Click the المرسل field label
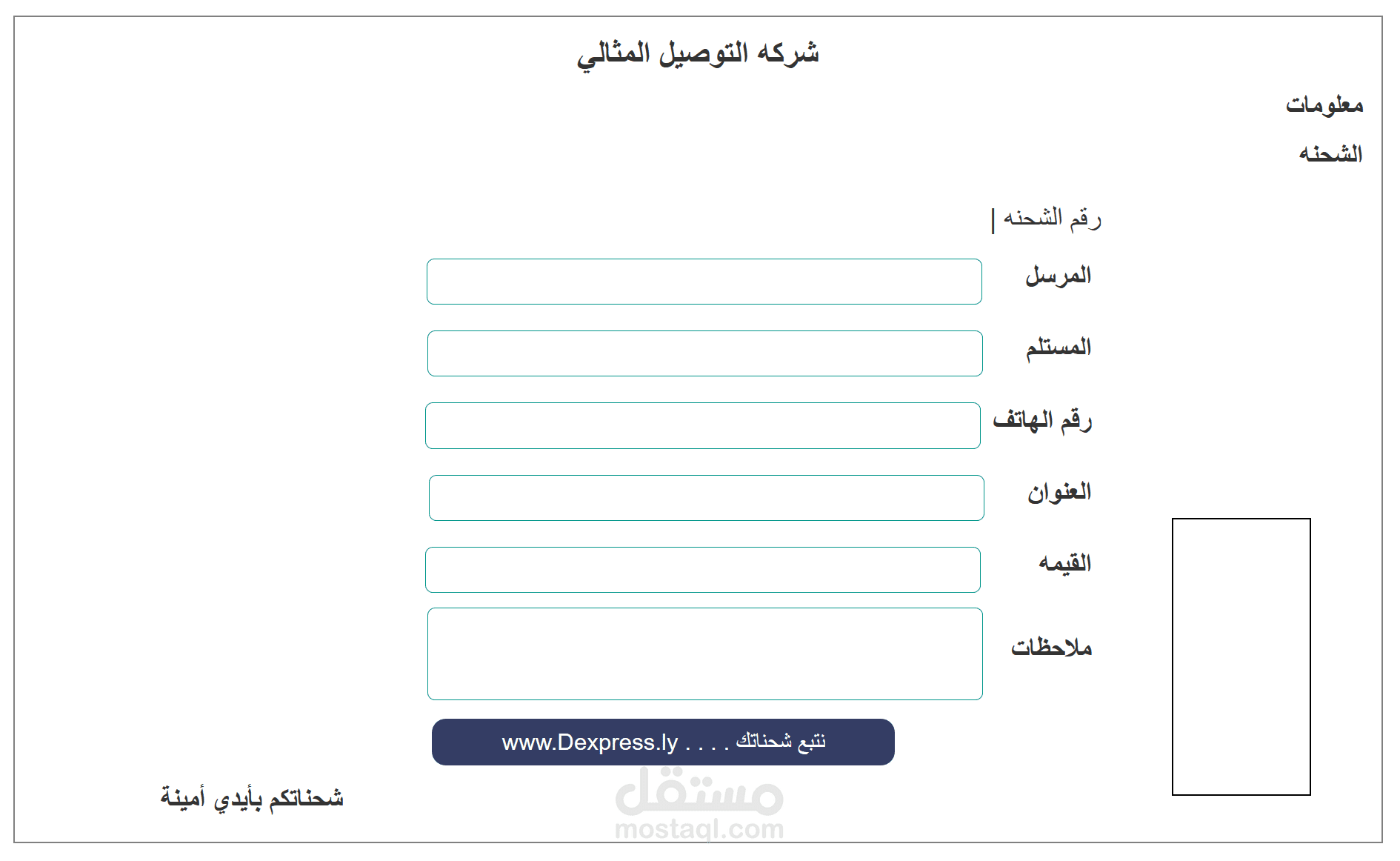Screen dimensions: 1400x861 click(x=1064, y=274)
